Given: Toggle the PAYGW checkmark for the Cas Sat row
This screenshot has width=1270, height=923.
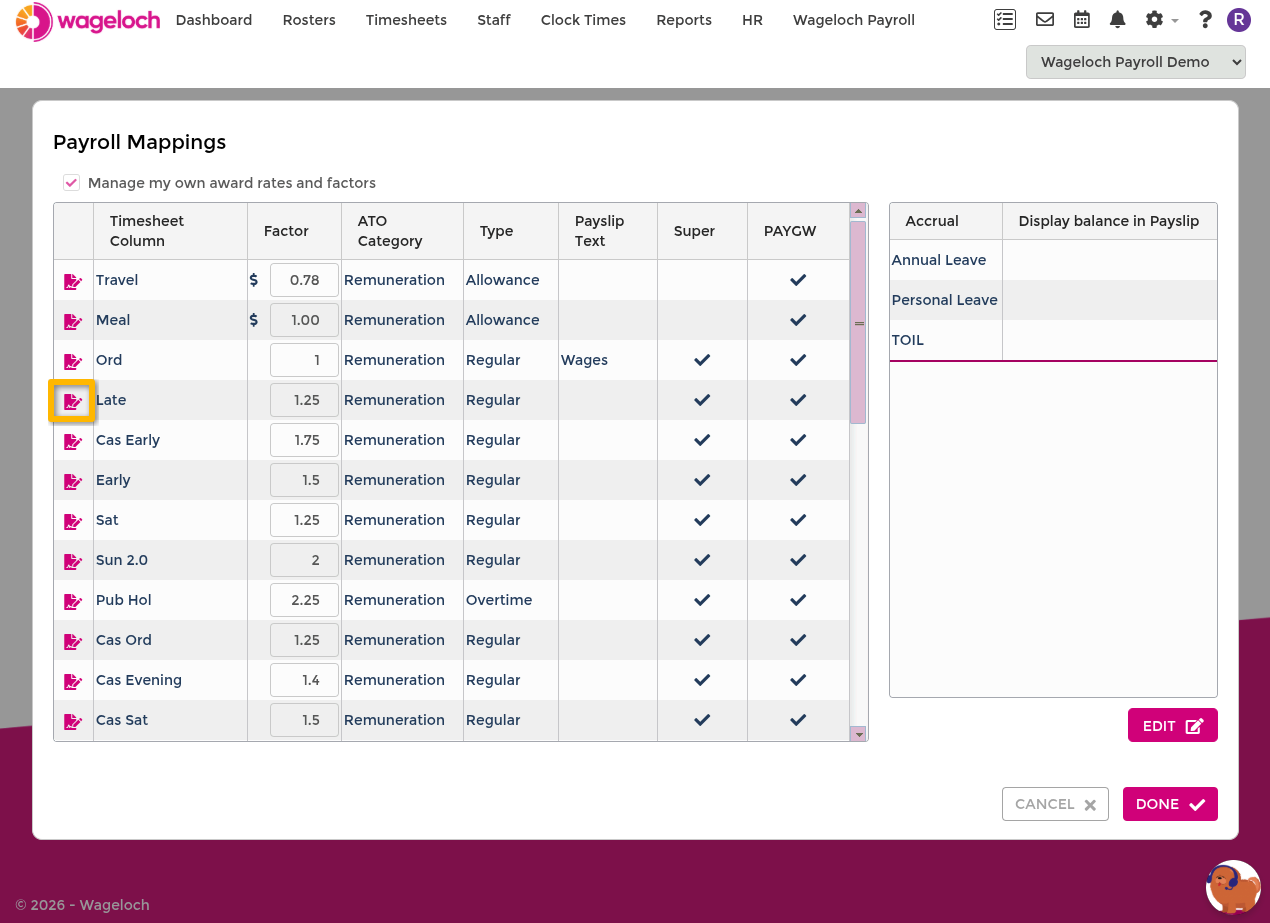Looking at the screenshot, I should pos(798,720).
